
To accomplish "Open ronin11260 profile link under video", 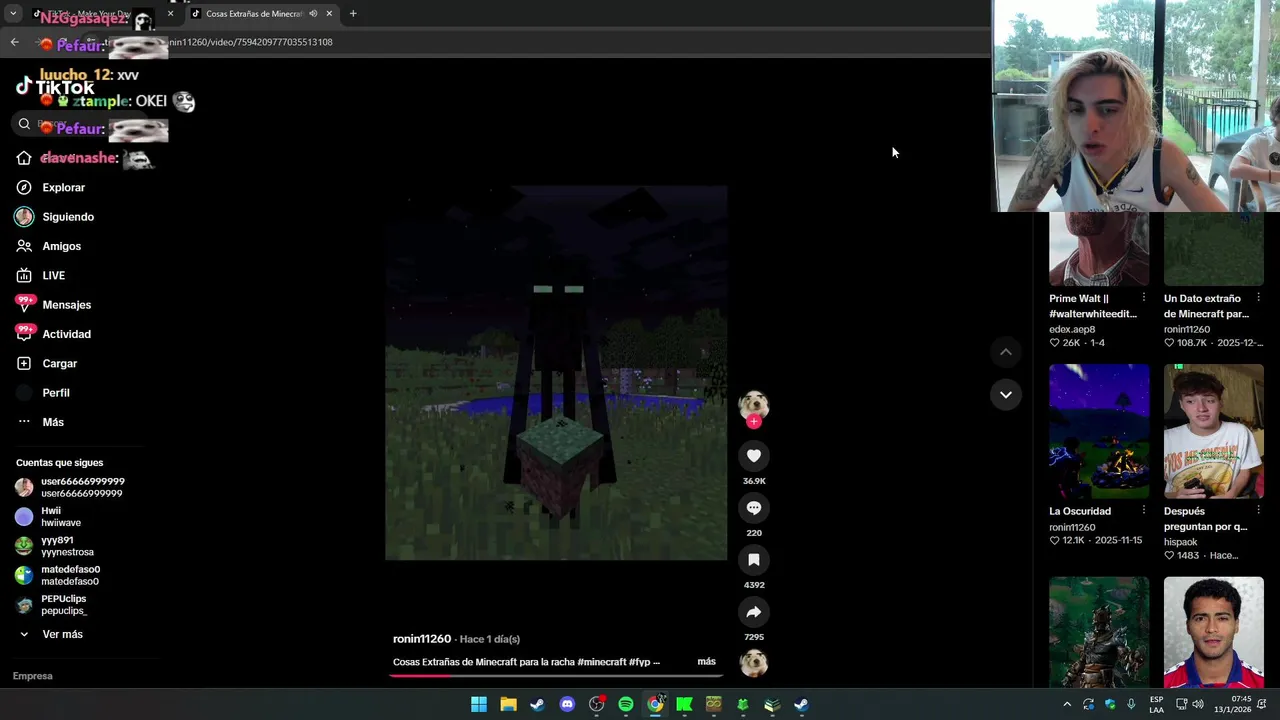I will click(x=422, y=639).
